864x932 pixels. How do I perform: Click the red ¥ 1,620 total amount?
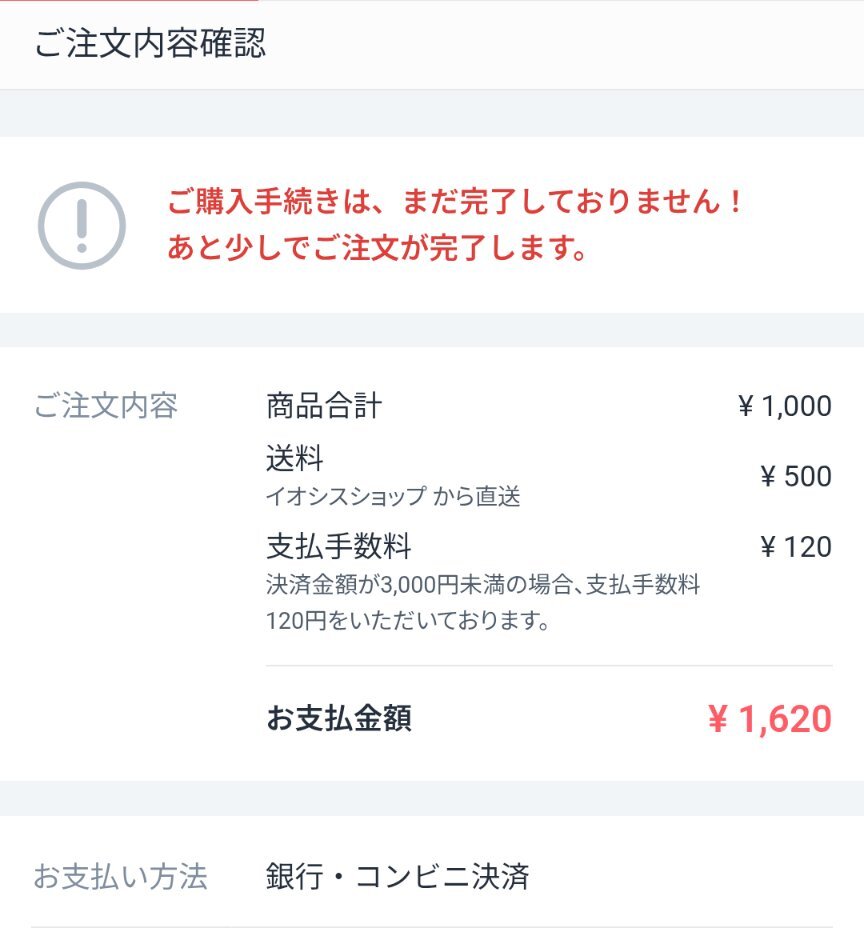pyautogui.click(x=770, y=719)
